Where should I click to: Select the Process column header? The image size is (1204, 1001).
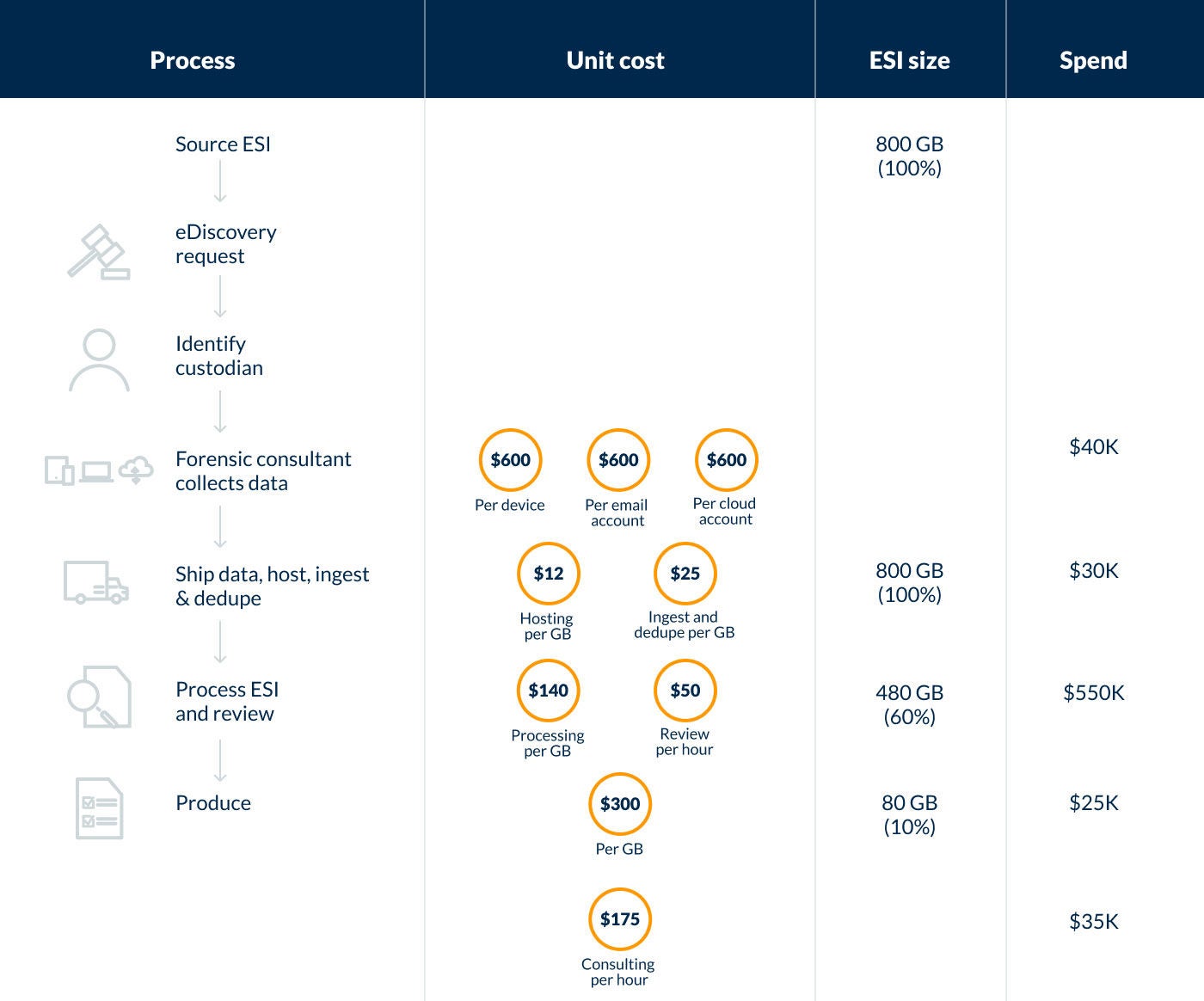coord(193,60)
